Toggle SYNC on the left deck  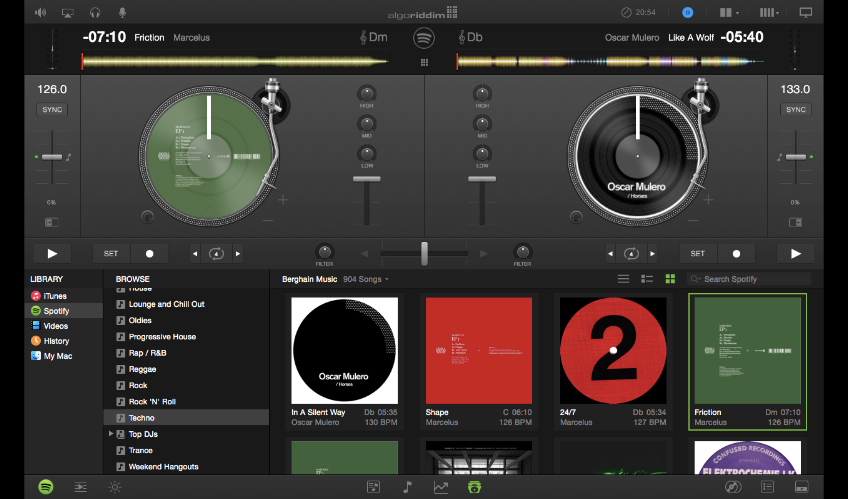52,109
